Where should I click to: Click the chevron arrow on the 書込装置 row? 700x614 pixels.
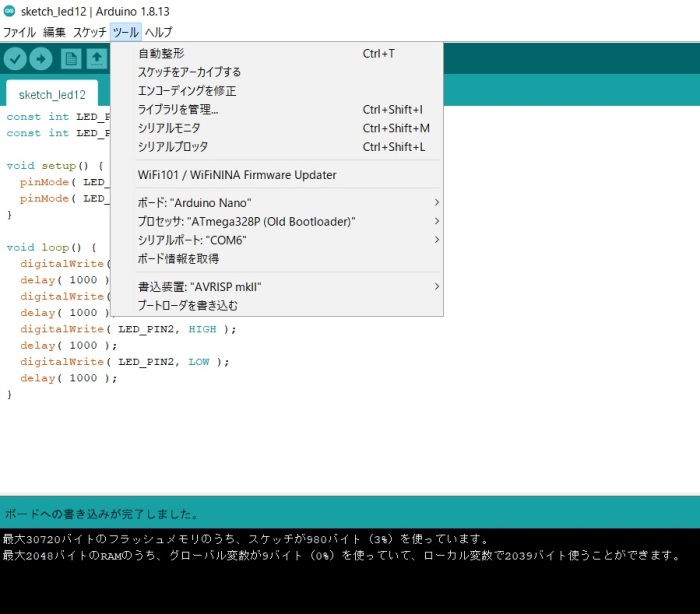pos(437,286)
